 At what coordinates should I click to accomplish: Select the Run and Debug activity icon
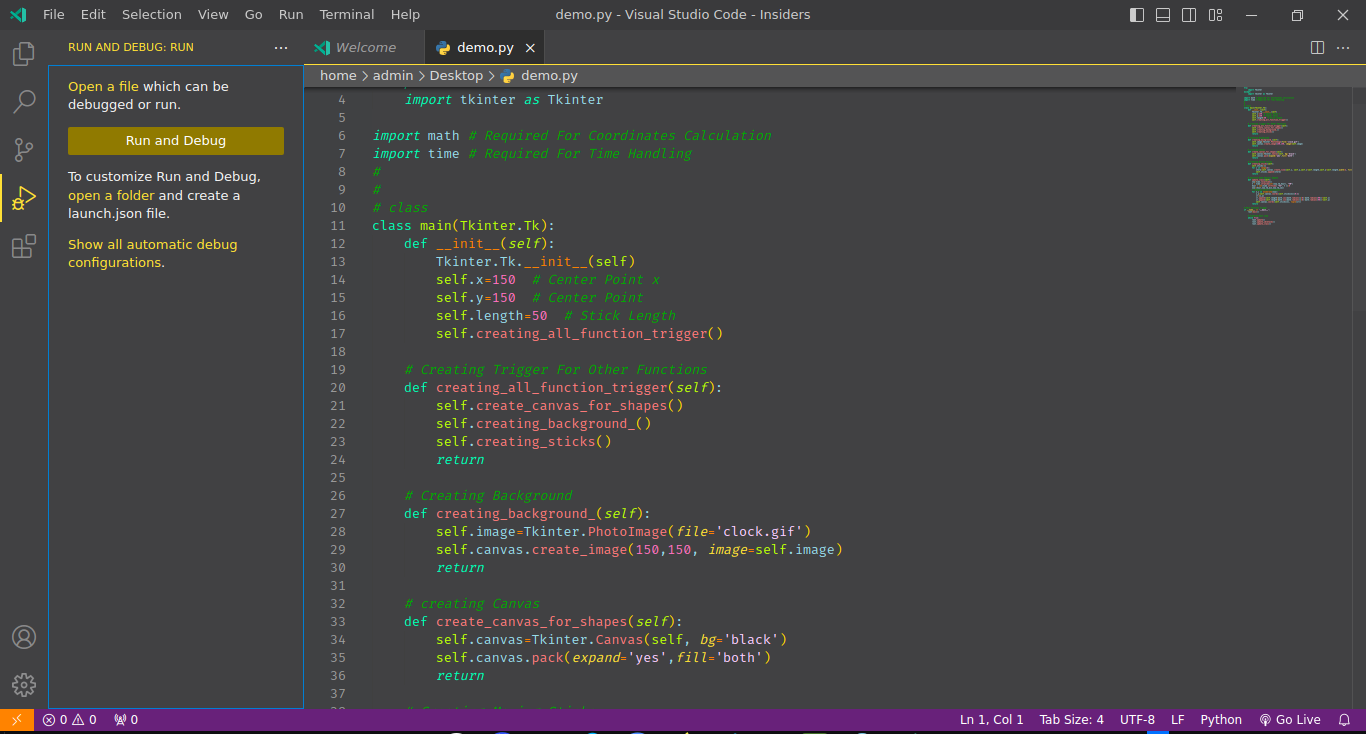coord(24,198)
